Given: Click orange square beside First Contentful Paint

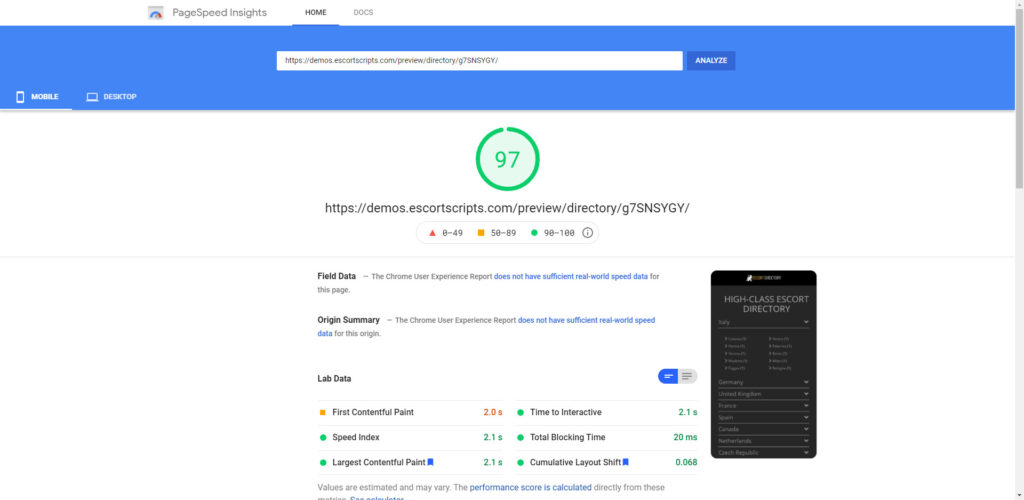Looking at the screenshot, I should click(323, 413).
